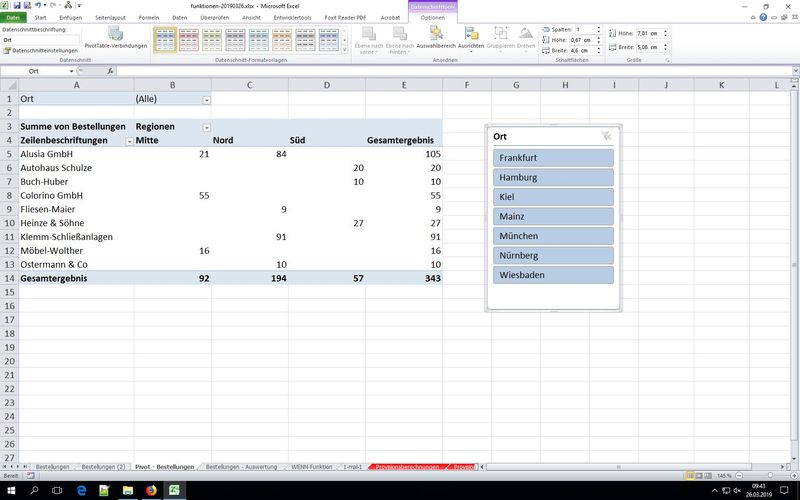Click Datenschnitteinstellungen button
Viewport: 800px width, 500px height.
click(x=40, y=50)
